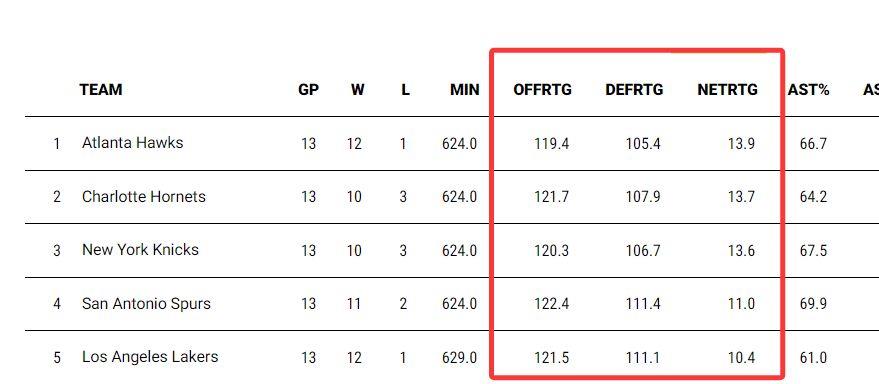The height and width of the screenshot is (384, 879).
Task: Open the New York Knicks team link
Action: 140,250
